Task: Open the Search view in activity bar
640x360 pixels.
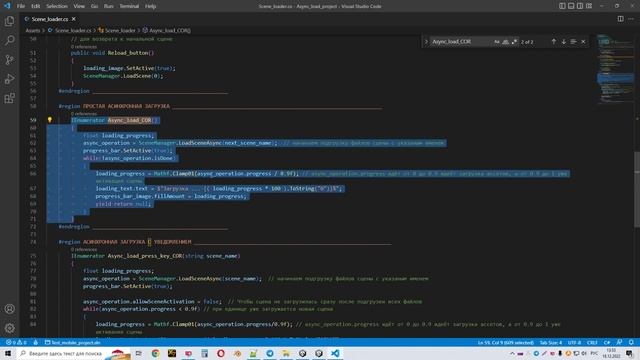Action: click(9, 40)
